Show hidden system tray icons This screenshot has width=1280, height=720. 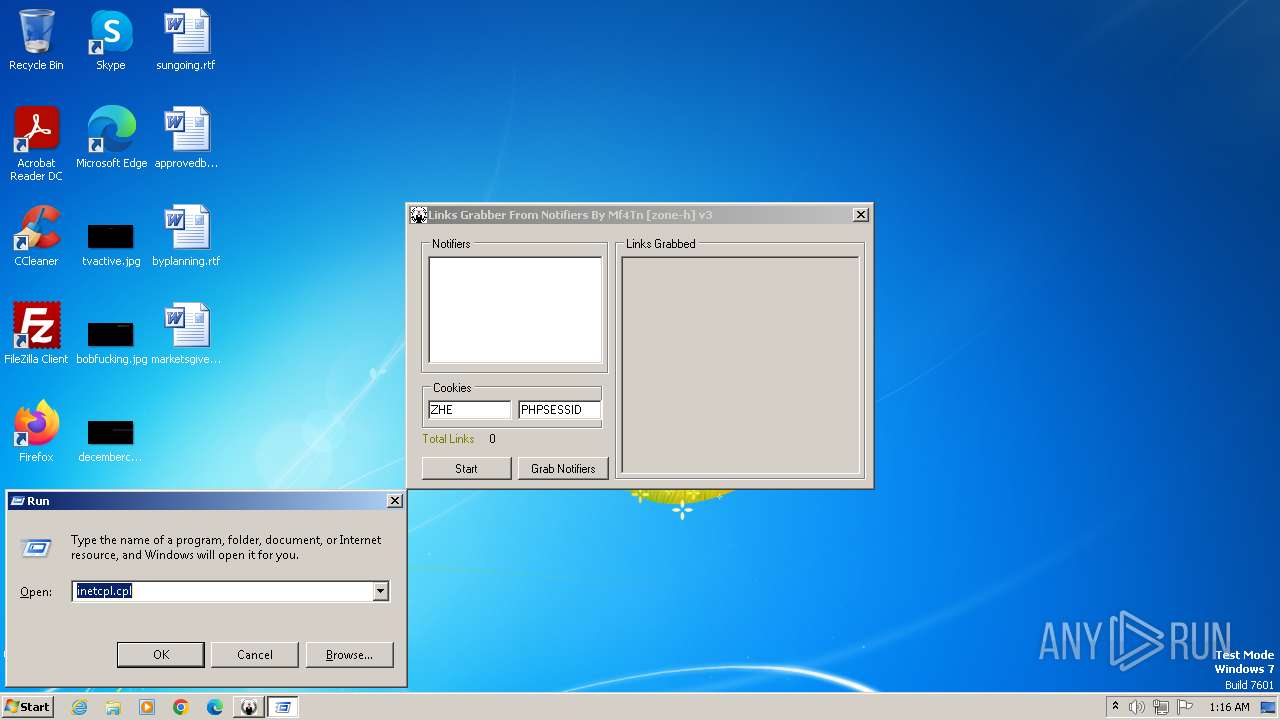point(1115,707)
